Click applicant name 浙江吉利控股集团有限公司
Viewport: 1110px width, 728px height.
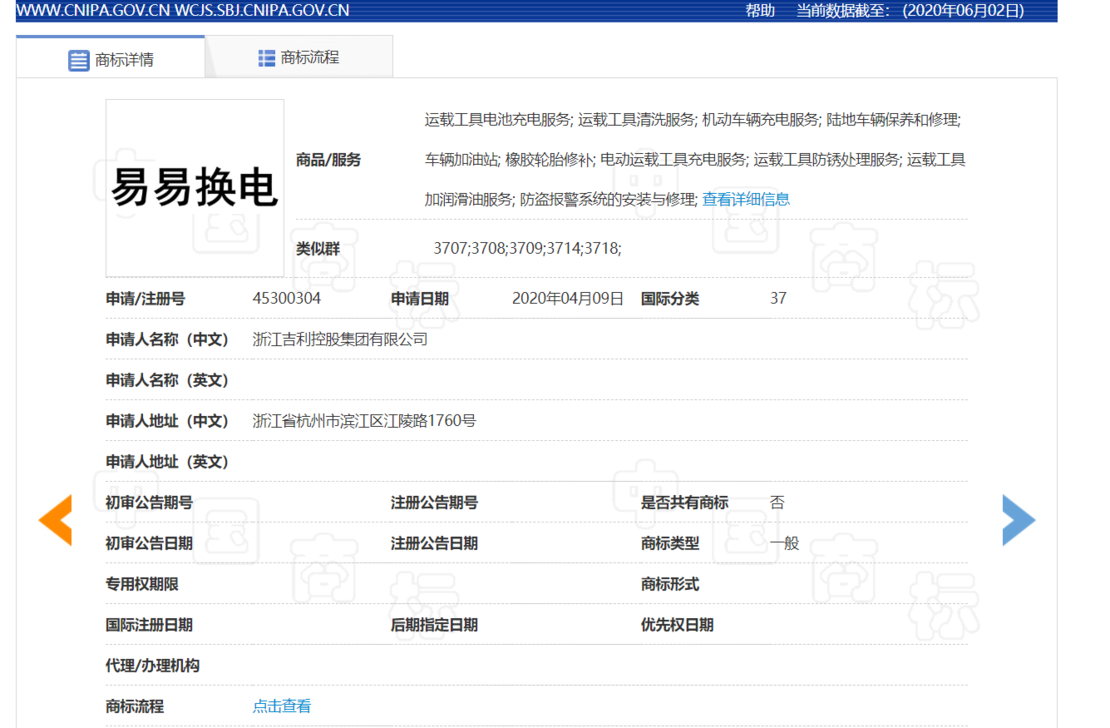[x=340, y=339]
